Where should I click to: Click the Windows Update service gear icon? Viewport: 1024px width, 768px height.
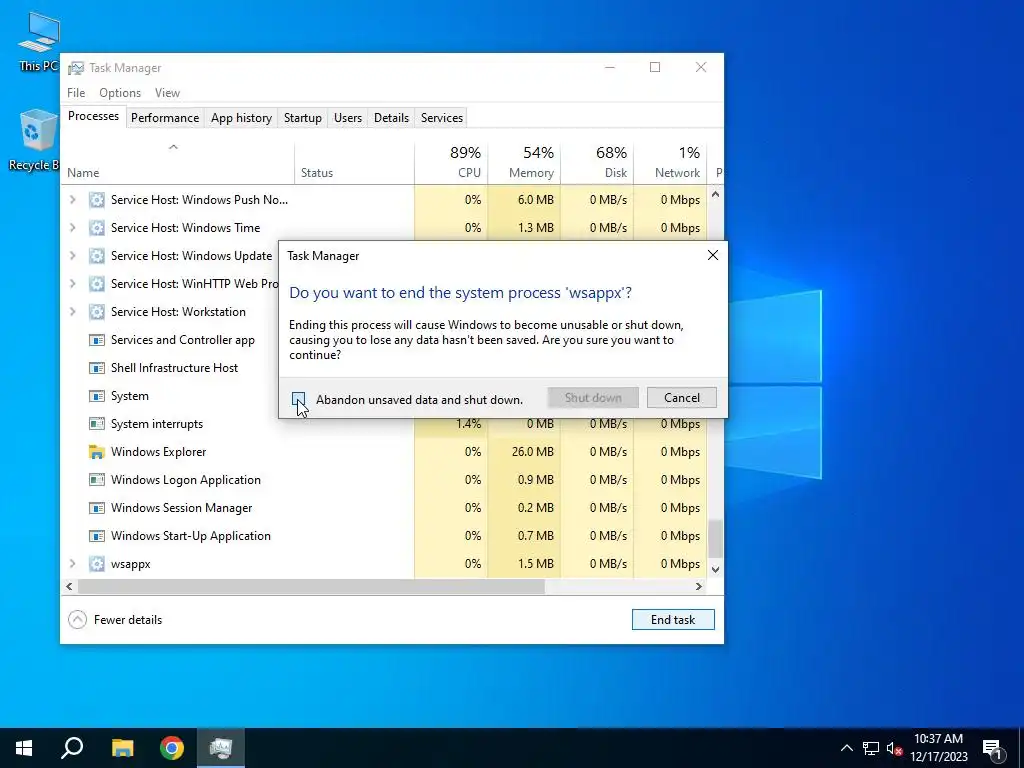click(97, 256)
